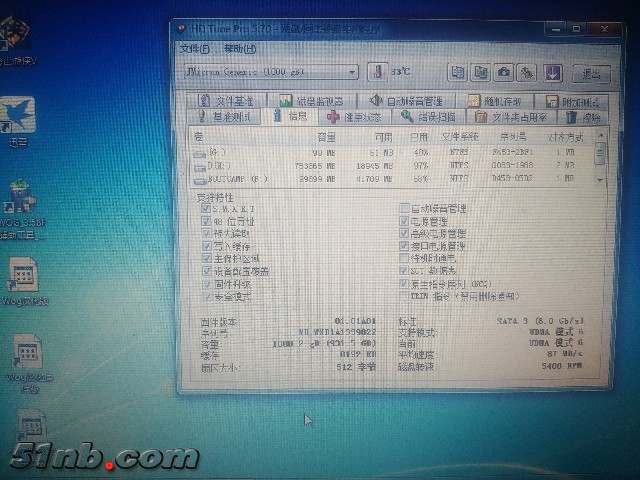Open the 文件(F) menu
The height and width of the screenshot is (480, 640).
pos(195,49)
